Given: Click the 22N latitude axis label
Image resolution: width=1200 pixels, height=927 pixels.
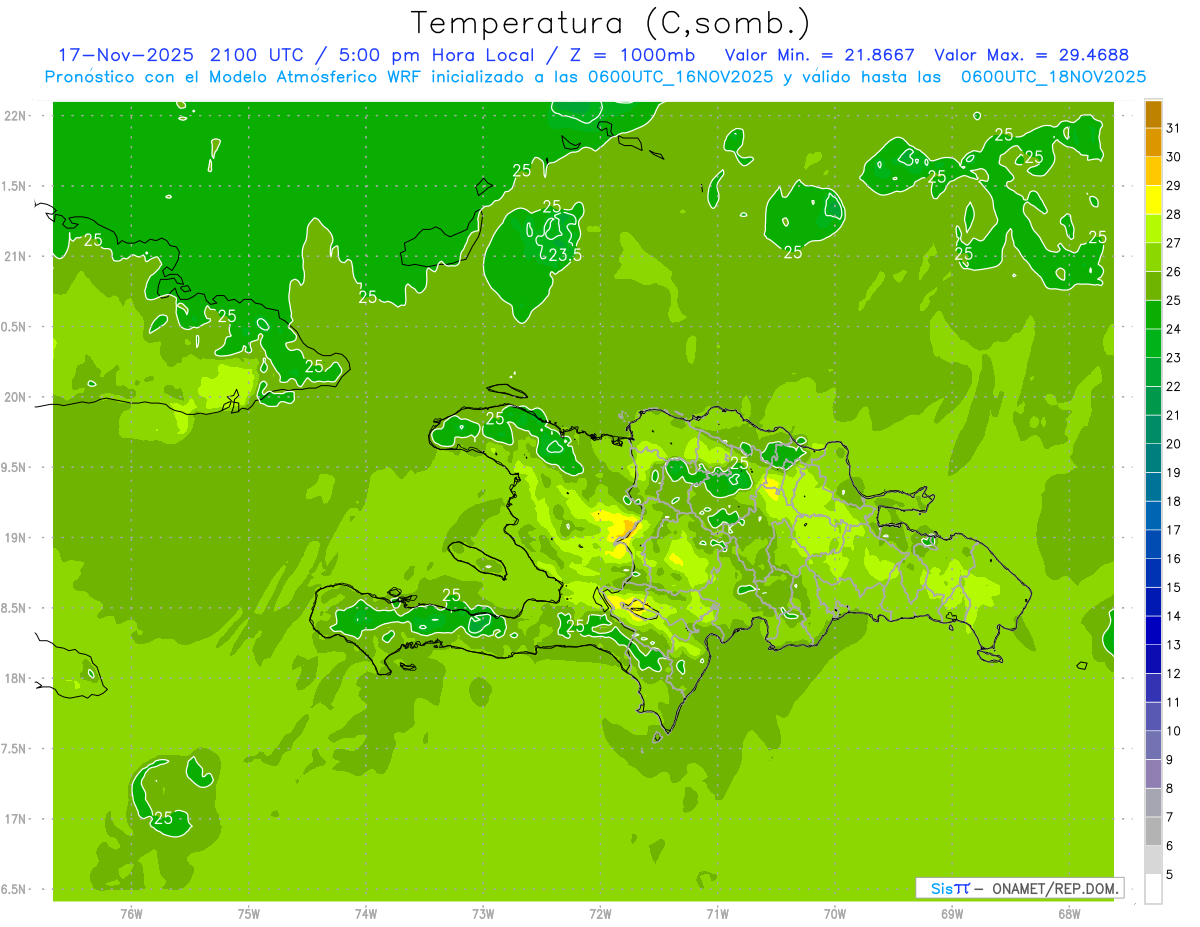Looking at the screenshot, I should point(15,116).
